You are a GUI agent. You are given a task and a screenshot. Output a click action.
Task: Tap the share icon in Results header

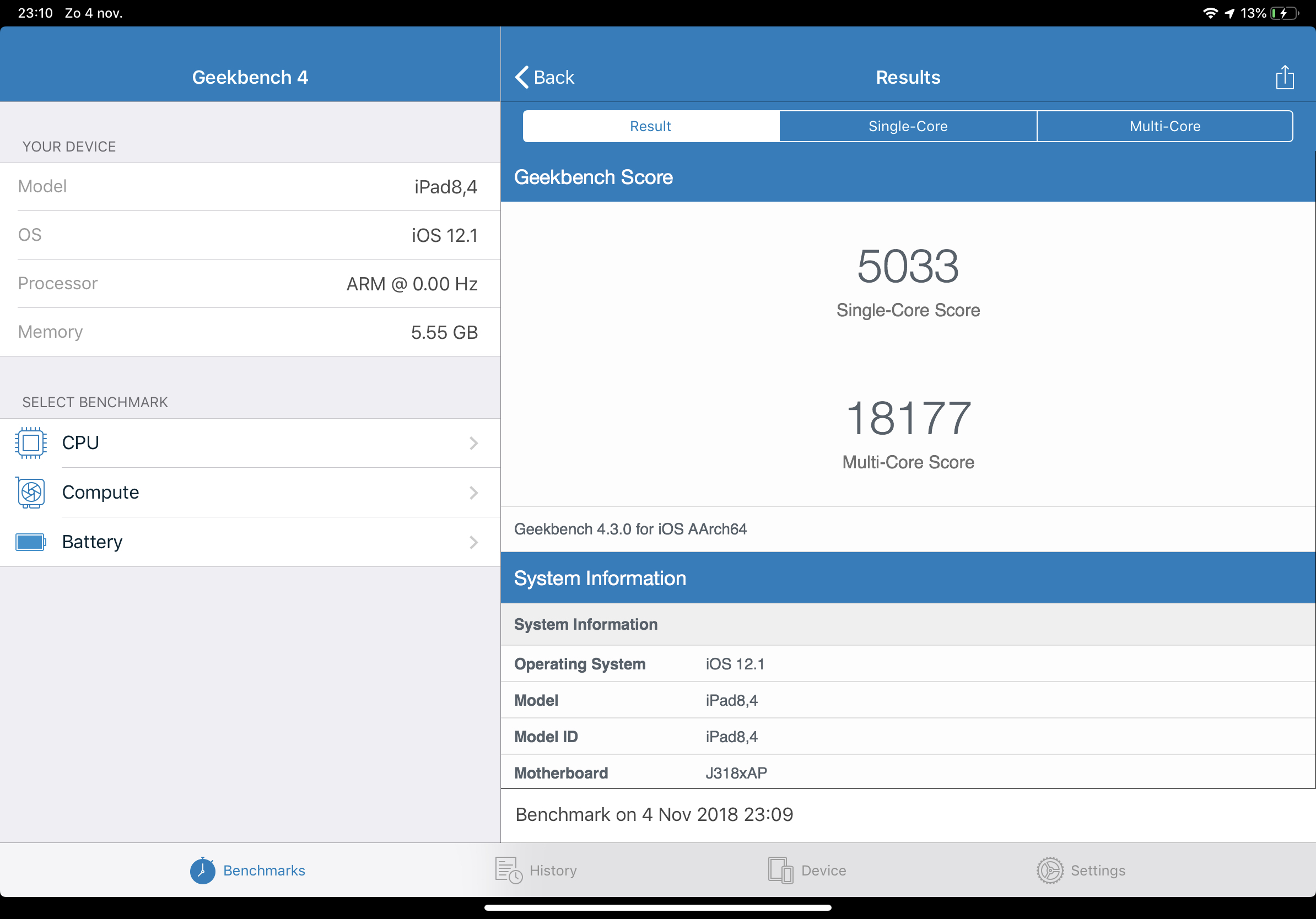pos(1285,77)
